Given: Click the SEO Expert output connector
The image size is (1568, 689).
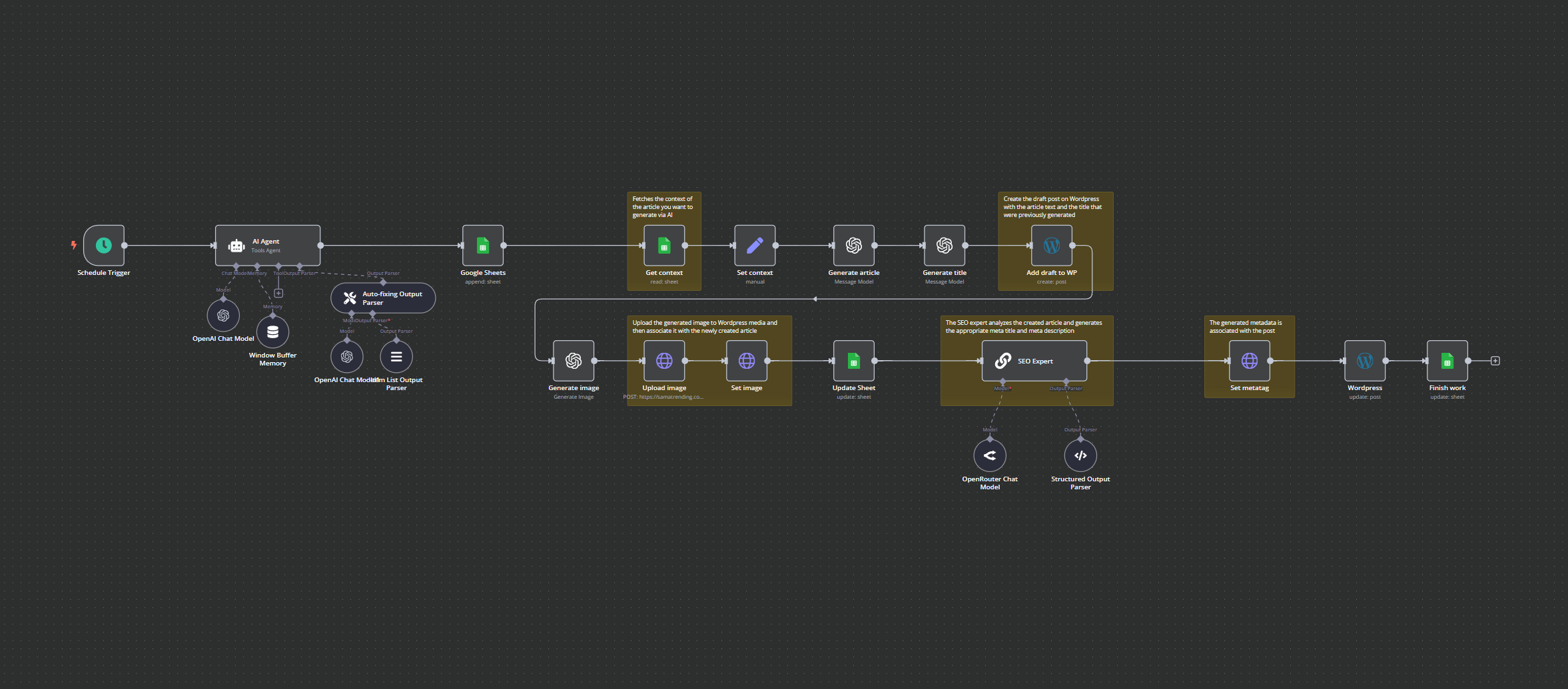Looking at the screenshot, I should point(1087,361).
